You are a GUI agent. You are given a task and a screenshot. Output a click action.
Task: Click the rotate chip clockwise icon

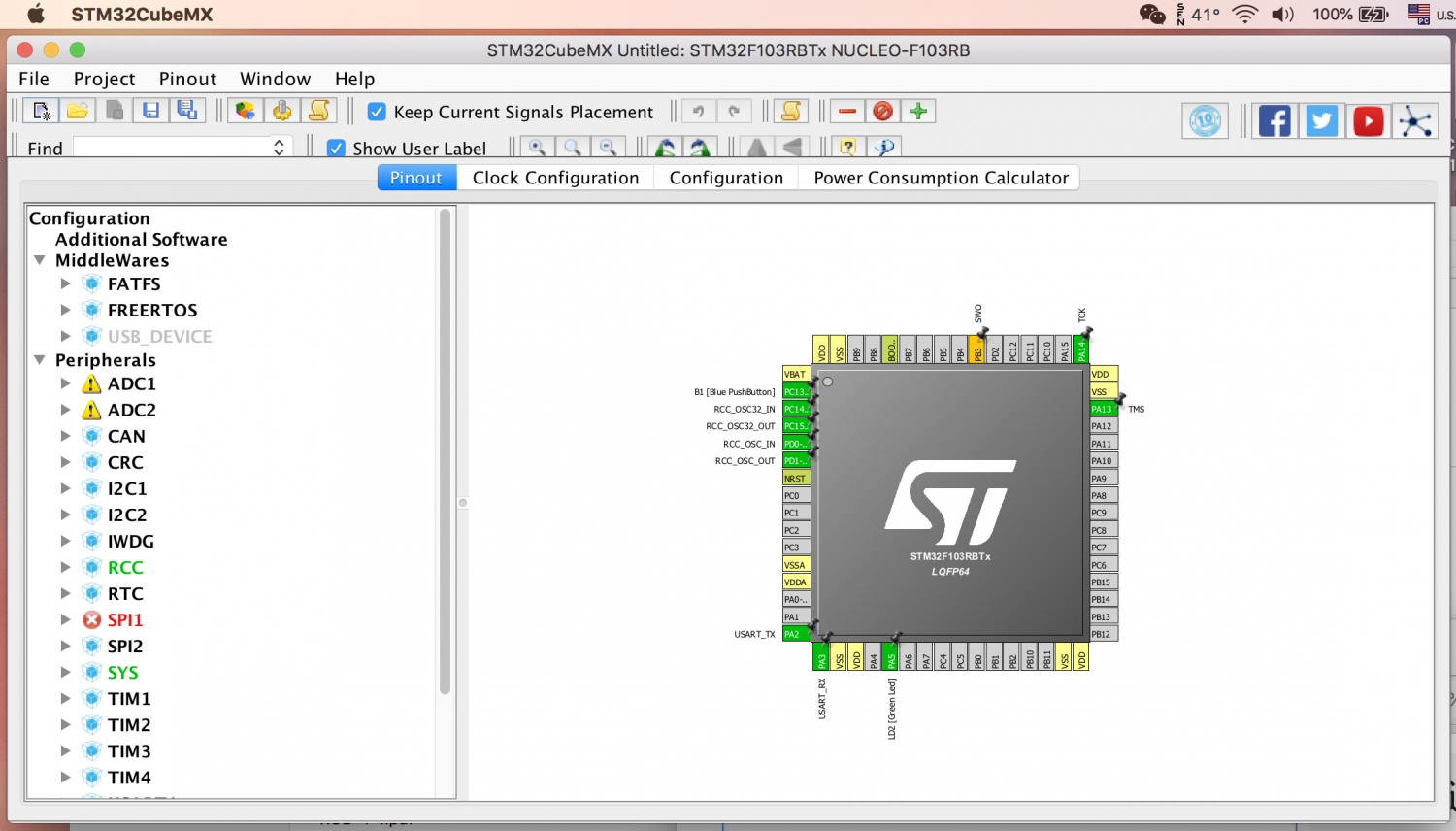700,147
